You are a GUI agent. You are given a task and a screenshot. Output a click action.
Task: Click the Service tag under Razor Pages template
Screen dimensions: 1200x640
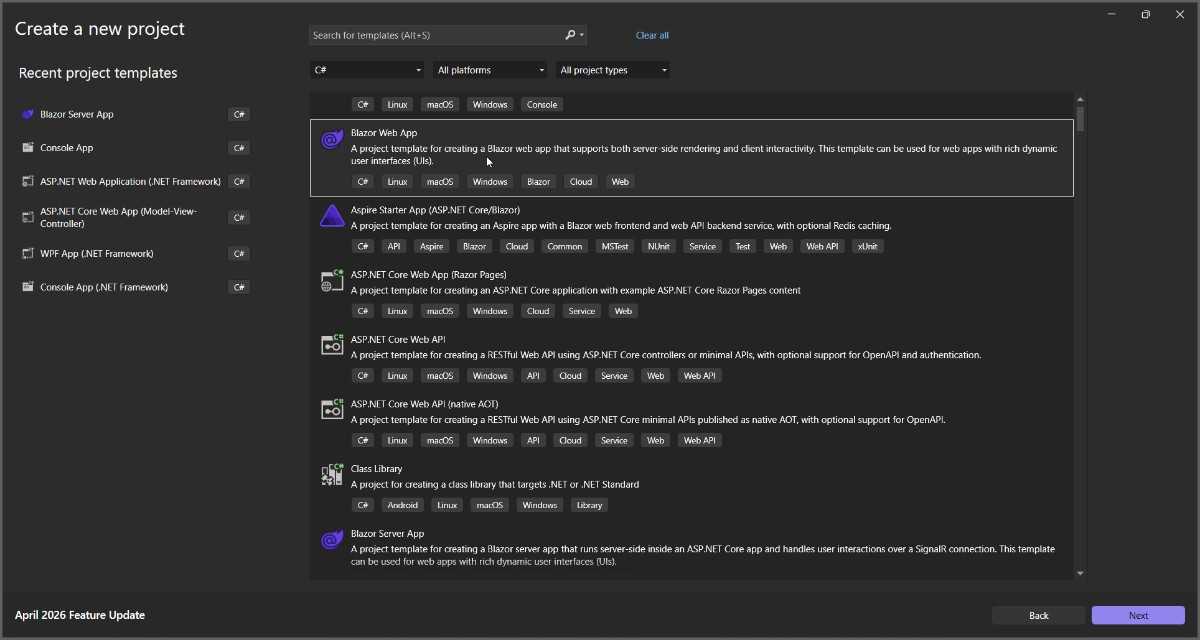coord(581,311)
